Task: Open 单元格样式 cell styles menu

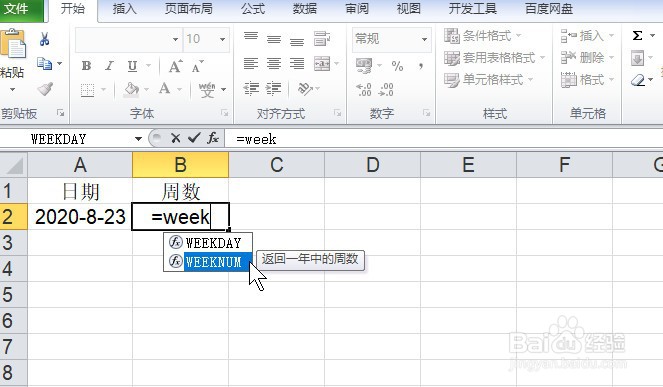Action: click(488, 80)
